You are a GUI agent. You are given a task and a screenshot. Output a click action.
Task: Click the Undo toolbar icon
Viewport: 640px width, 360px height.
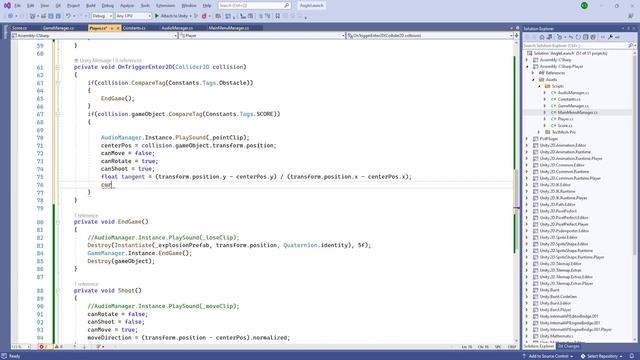68,16
